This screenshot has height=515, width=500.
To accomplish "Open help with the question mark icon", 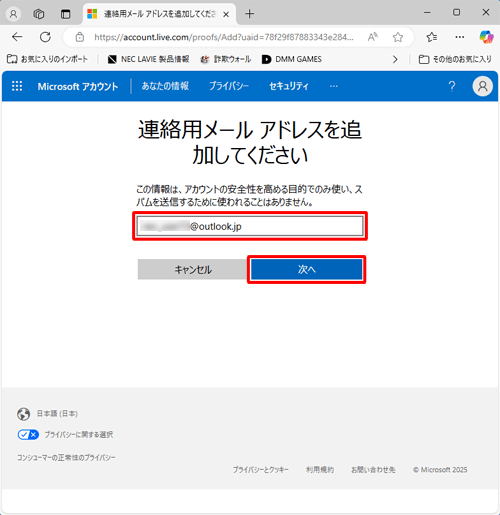I will coord(452,86).
